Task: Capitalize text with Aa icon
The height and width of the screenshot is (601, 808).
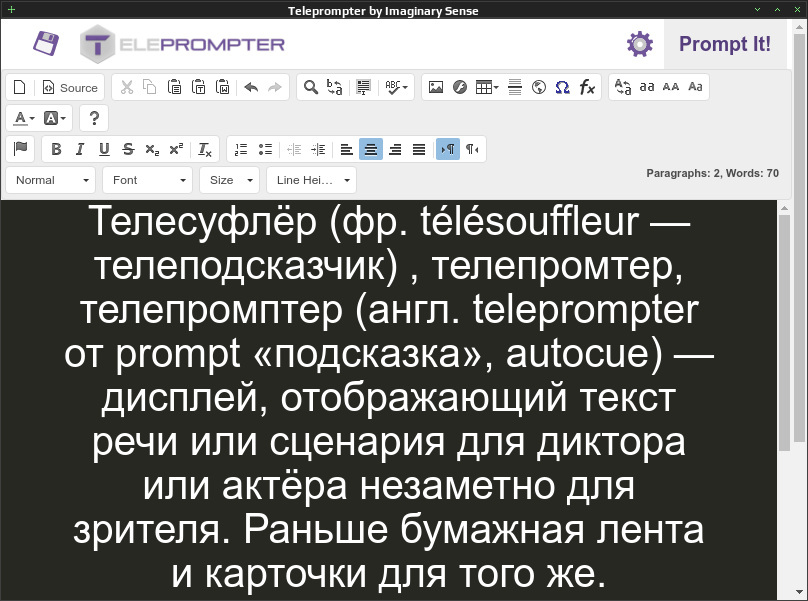Action: tap(695, 87)
